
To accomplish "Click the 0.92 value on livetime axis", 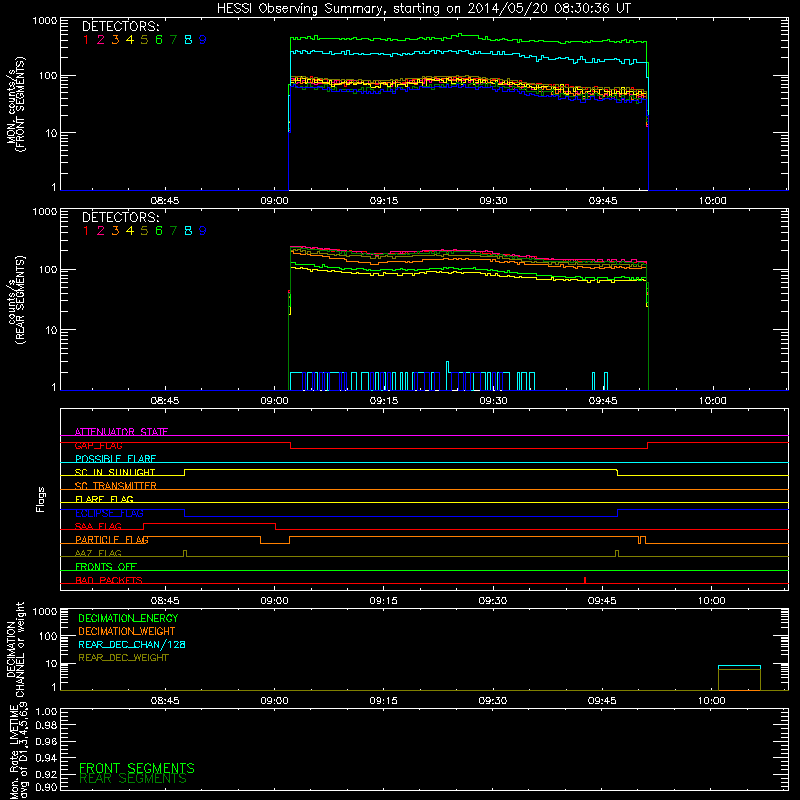I will [46, 774].
